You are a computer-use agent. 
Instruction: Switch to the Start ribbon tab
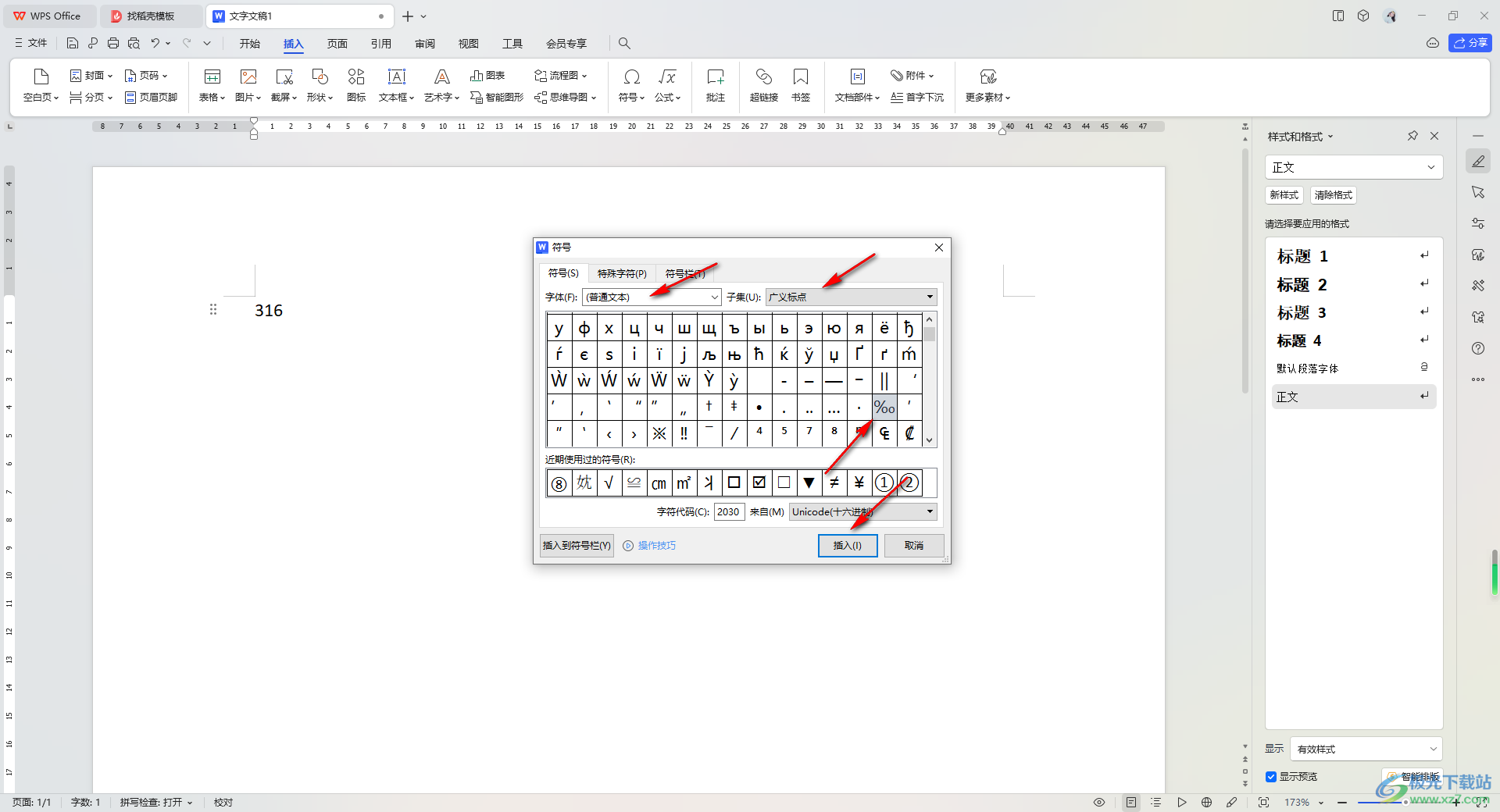(x=250, y=44)
